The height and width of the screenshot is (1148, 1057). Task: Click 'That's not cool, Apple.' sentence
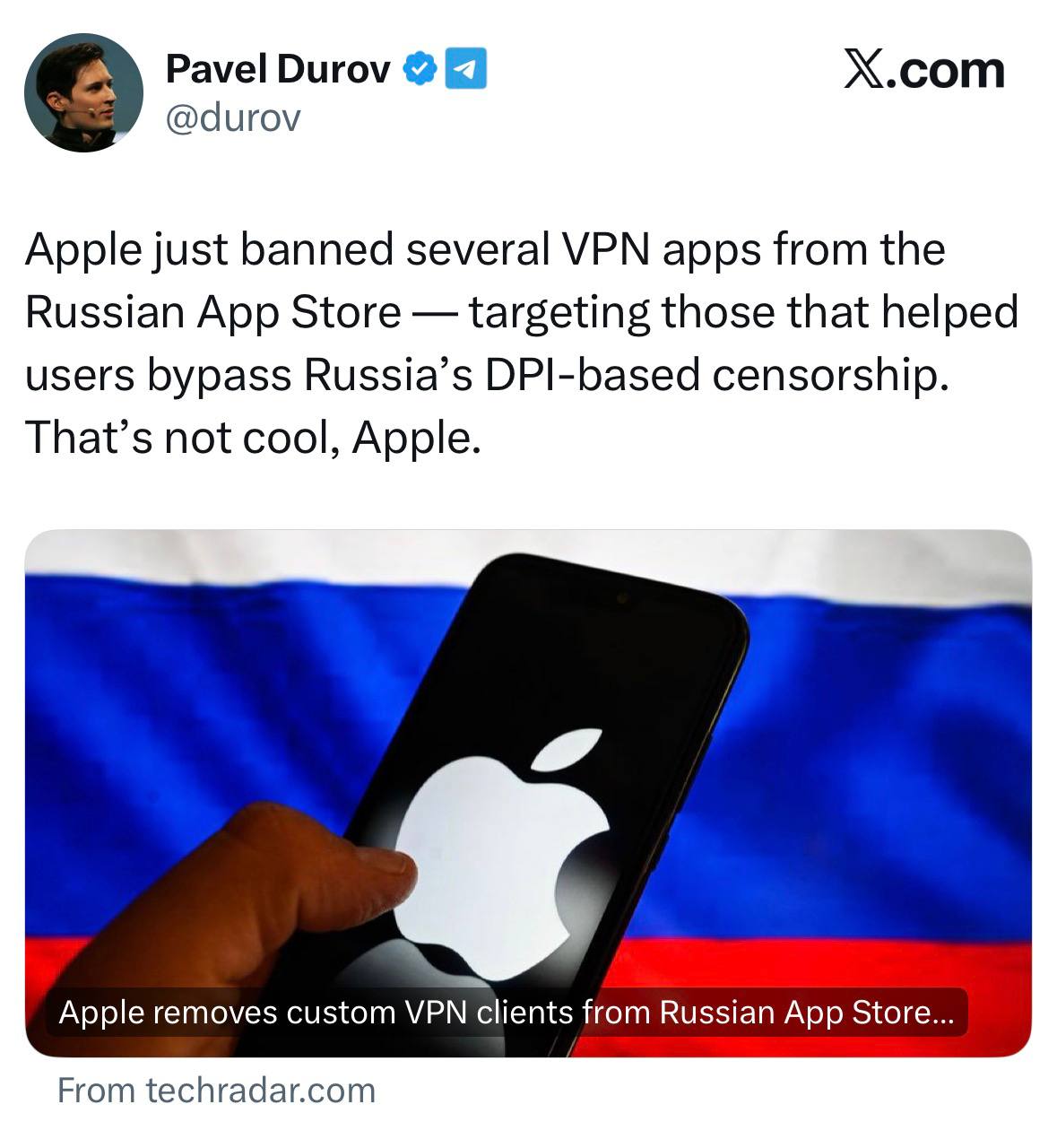[253, 438]
